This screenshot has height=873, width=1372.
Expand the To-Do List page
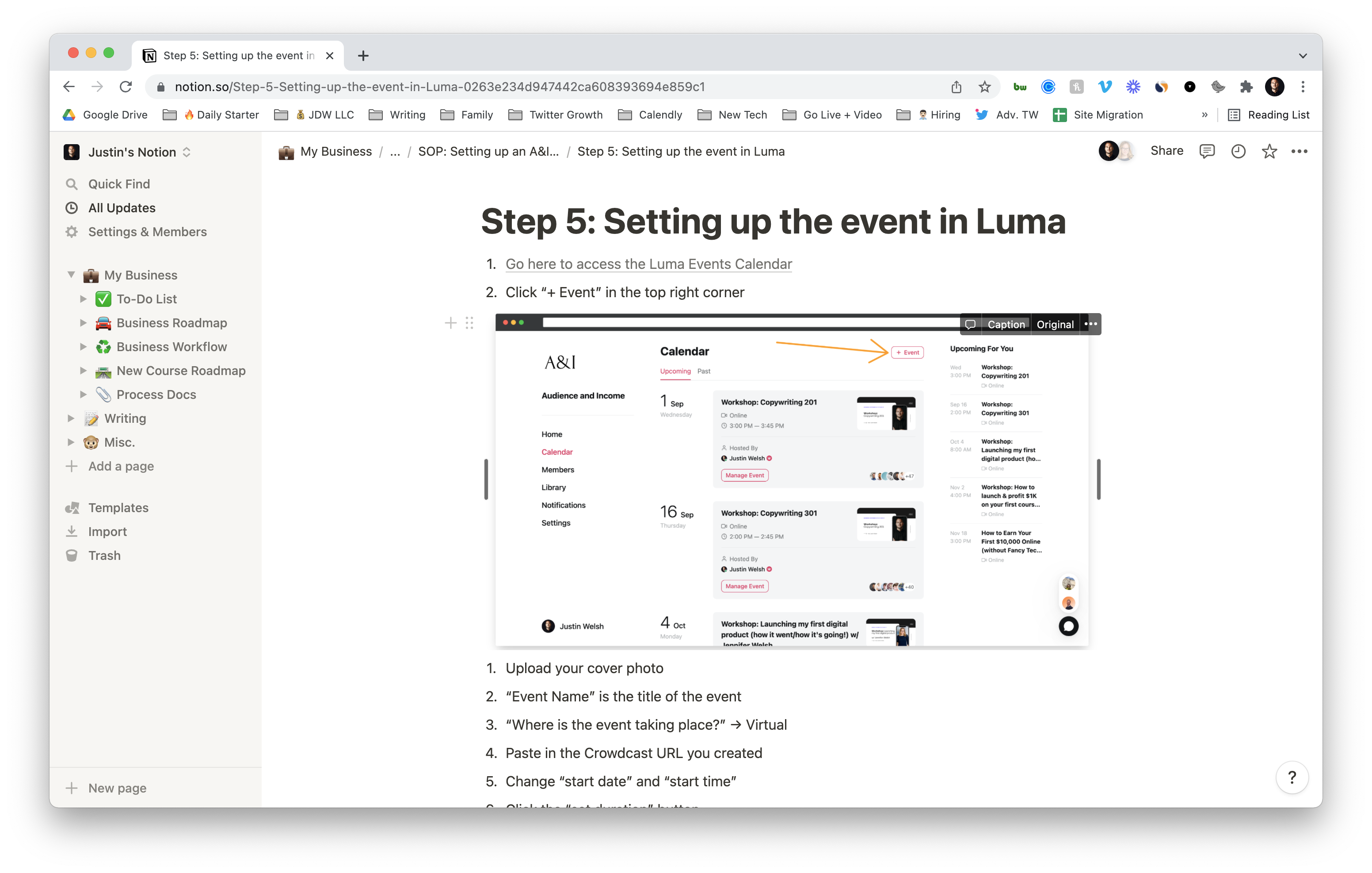tap(83, 299)
